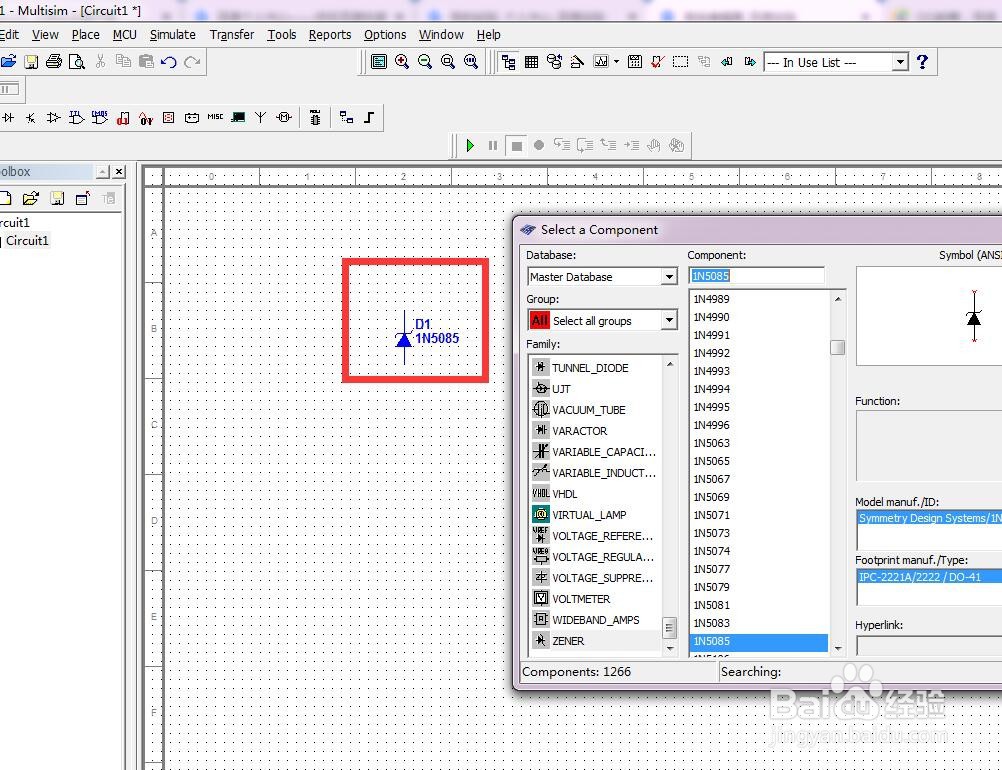Image resolution: width=1002 pixels, height=770 pixels.
Task: Open Capture Screen Area tool
Action: tap(681, 62)
